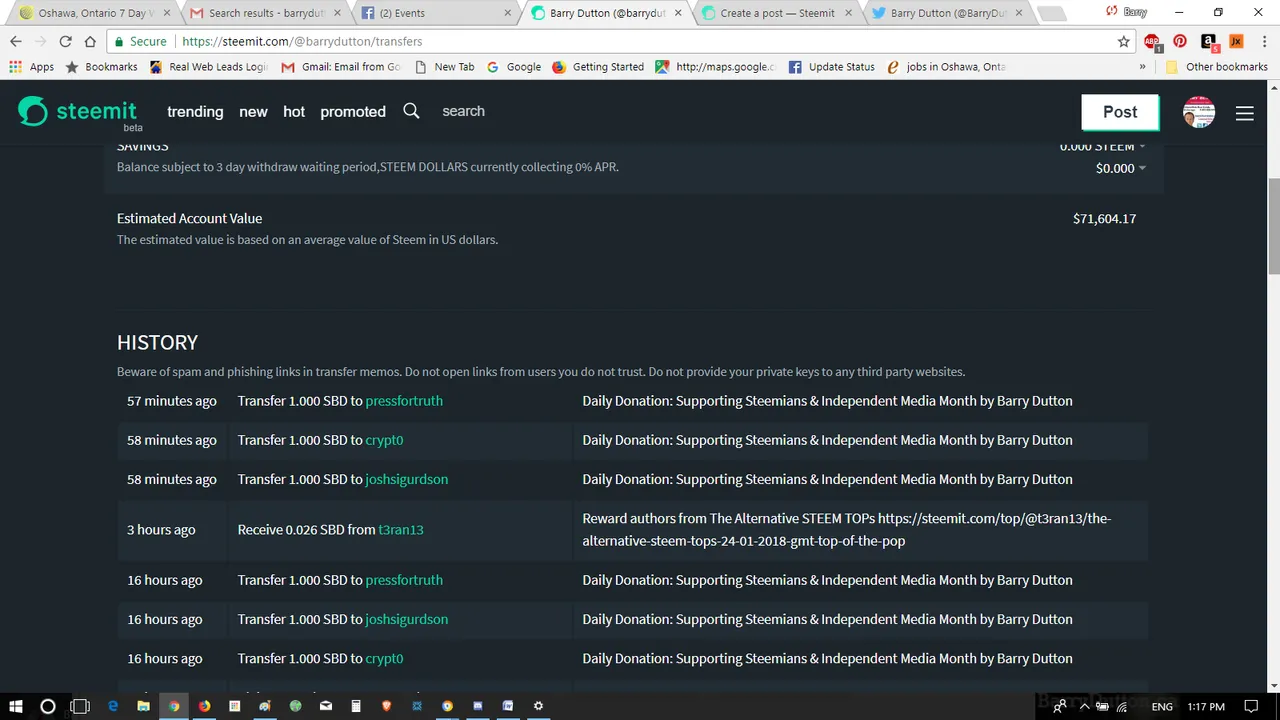Open the Bookmarks bookmark

tap(101, 67)
